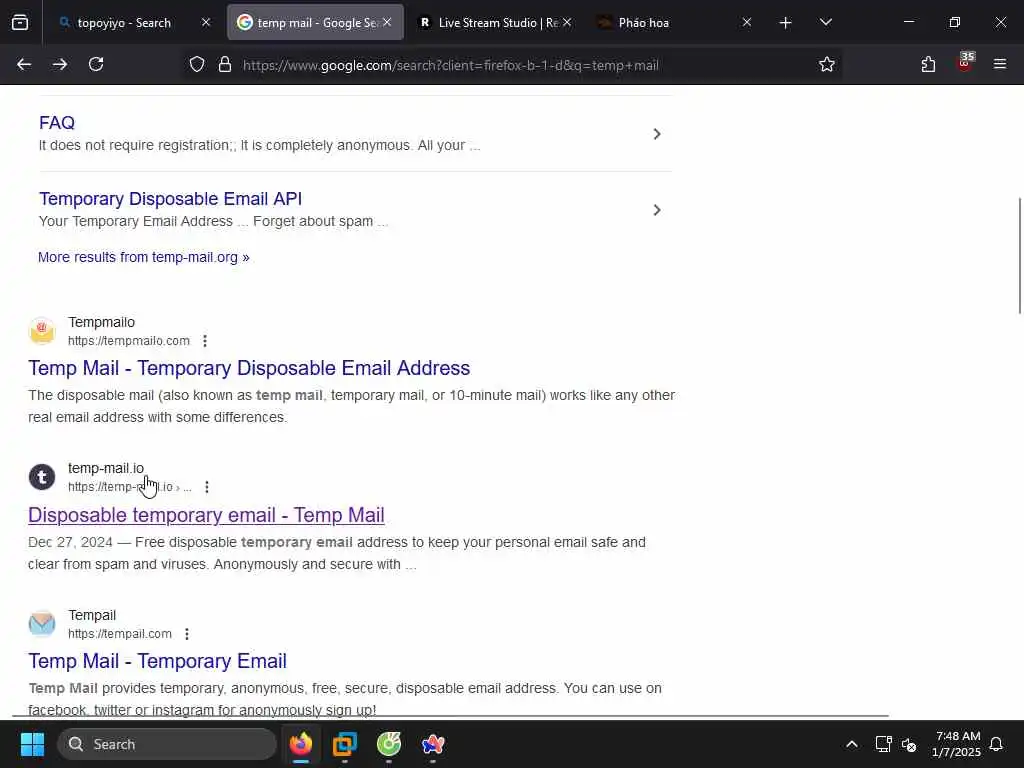Open More results from temp-mail.org
The height and width of the screenshot is (768, 1024).
coord(144,257)
